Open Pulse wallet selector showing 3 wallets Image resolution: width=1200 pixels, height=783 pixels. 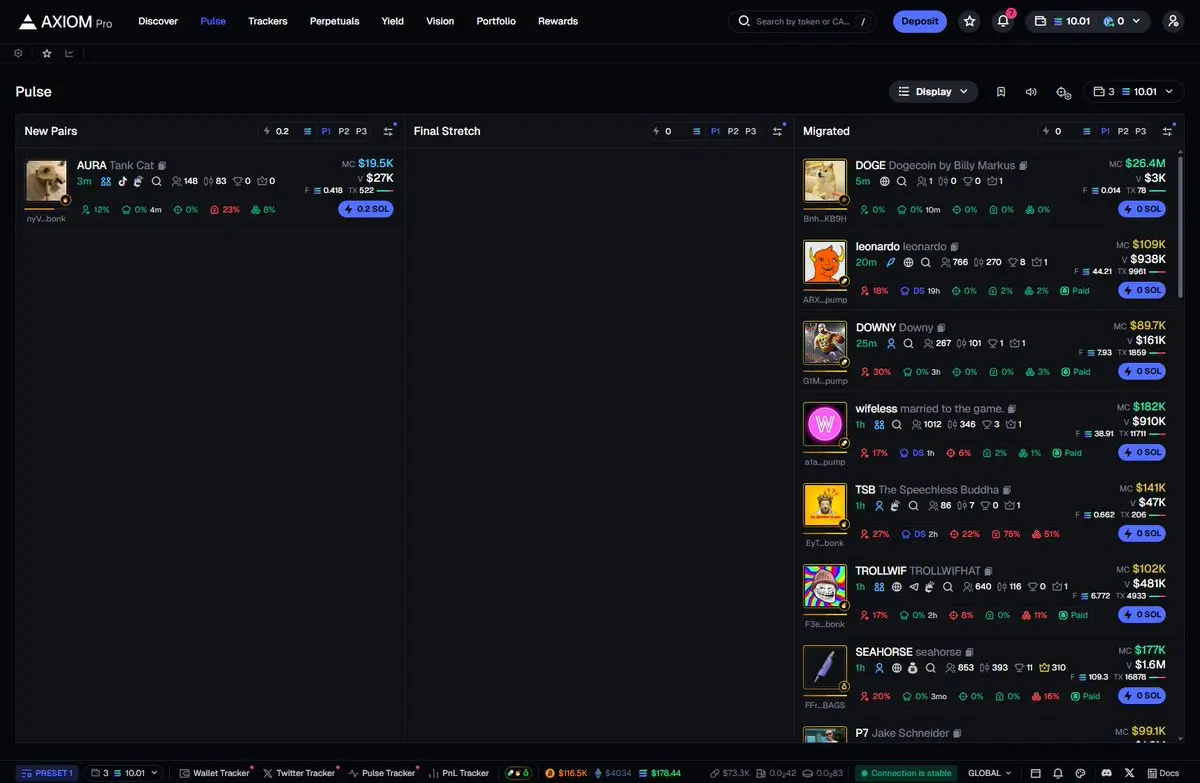(1133, 92)
